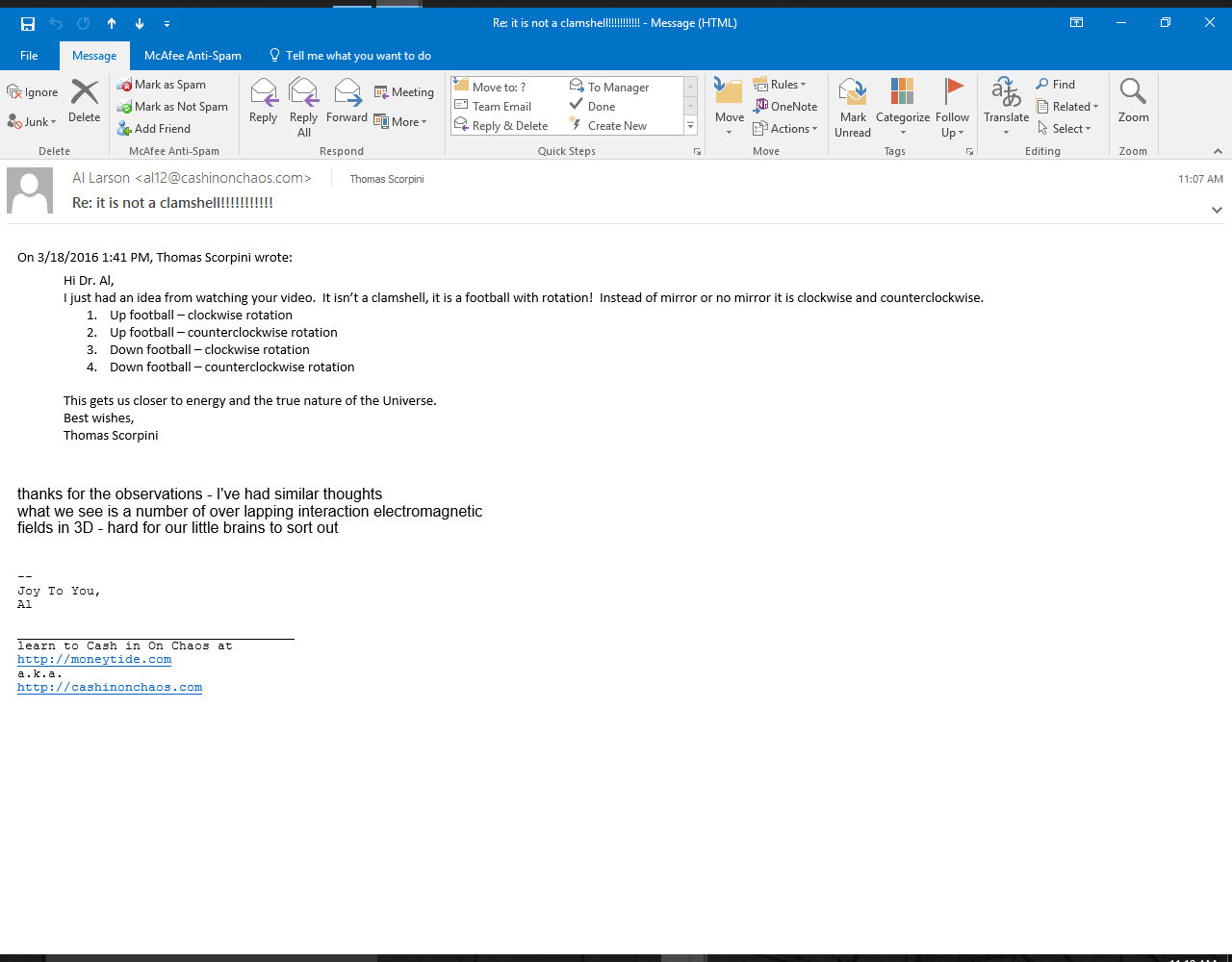Switch to the Message tab
1232x962 pixels.
point(94,56)
